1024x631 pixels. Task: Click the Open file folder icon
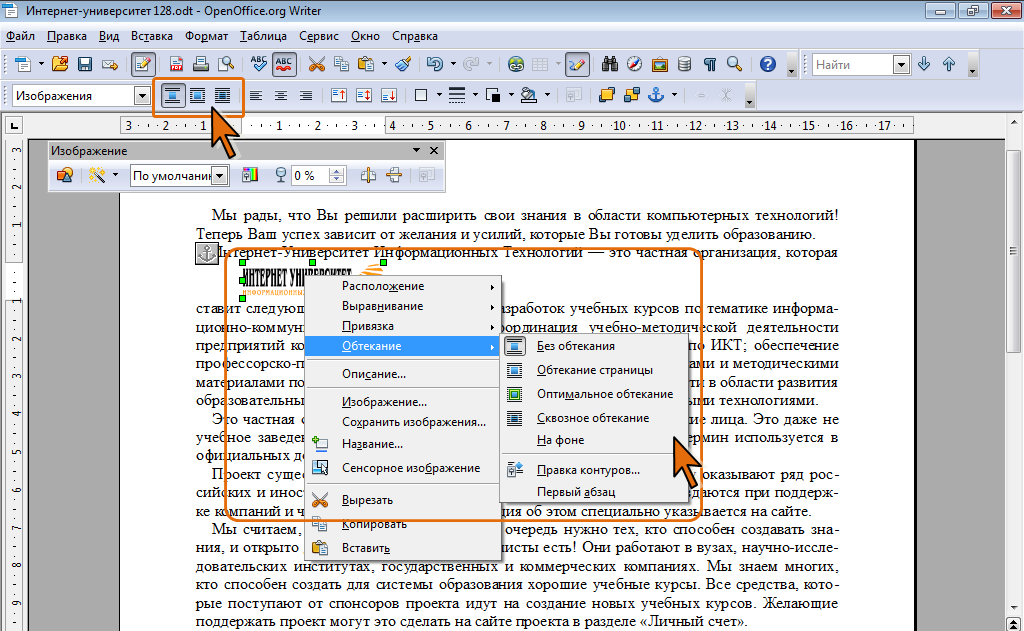60,64
